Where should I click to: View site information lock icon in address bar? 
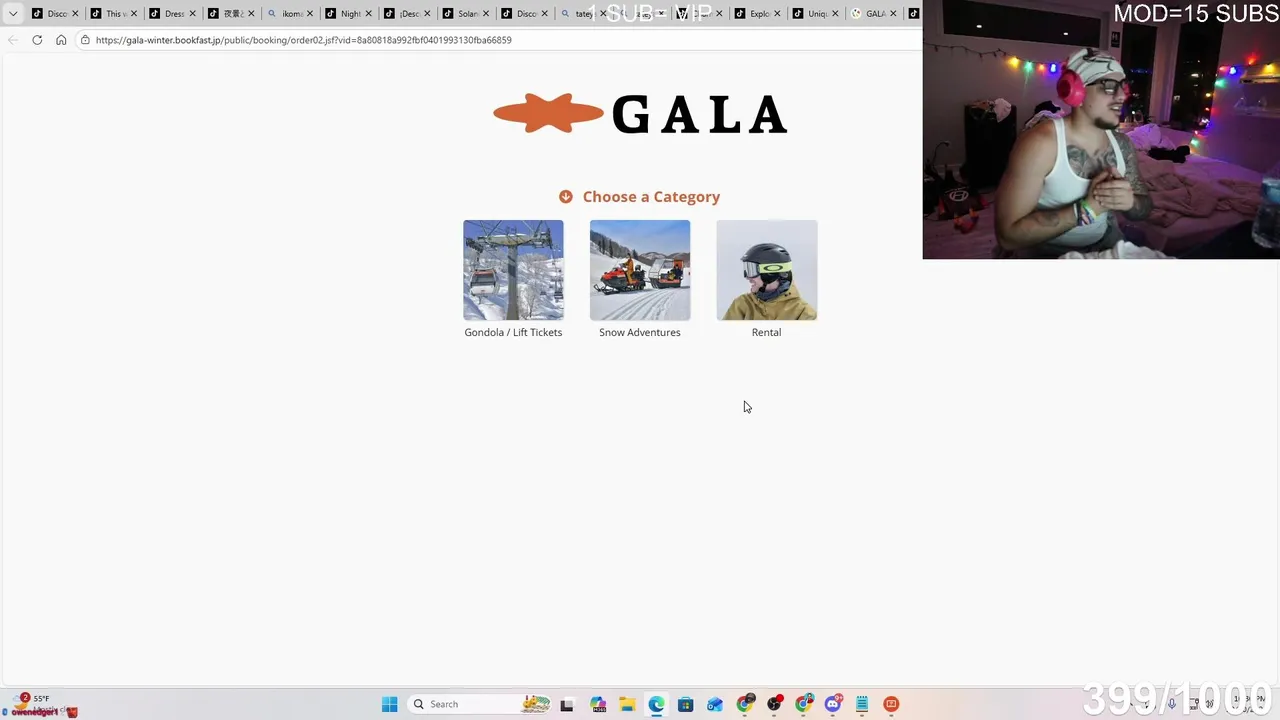(86, 40)
